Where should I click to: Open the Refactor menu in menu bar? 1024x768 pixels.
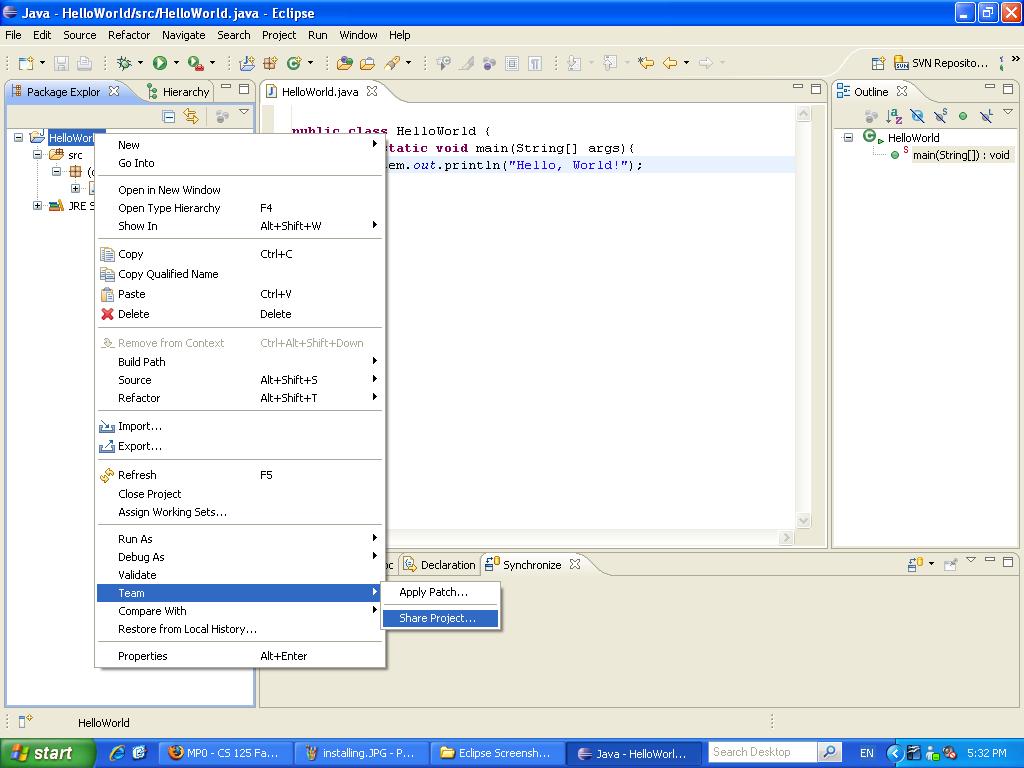click(x=129, y=35)
